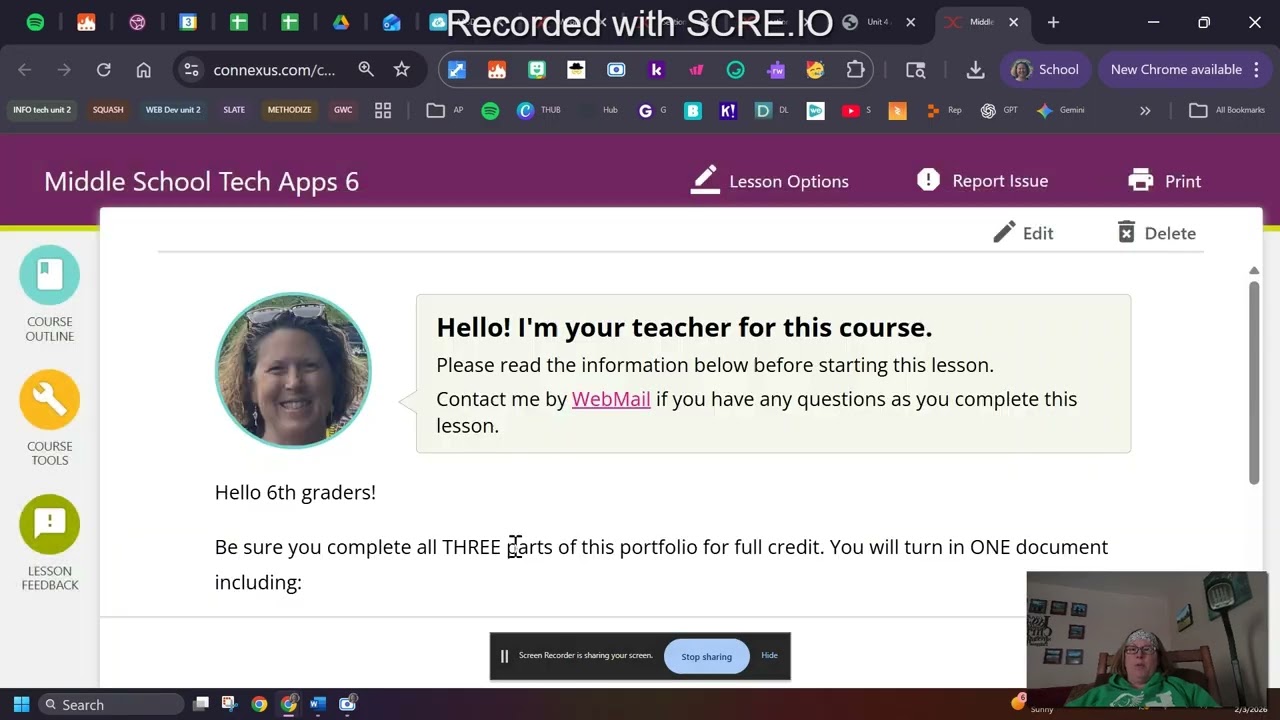This screenshot has height=720, width=1280.
Task: Print the lesson page
Action: pos(1164,181)
